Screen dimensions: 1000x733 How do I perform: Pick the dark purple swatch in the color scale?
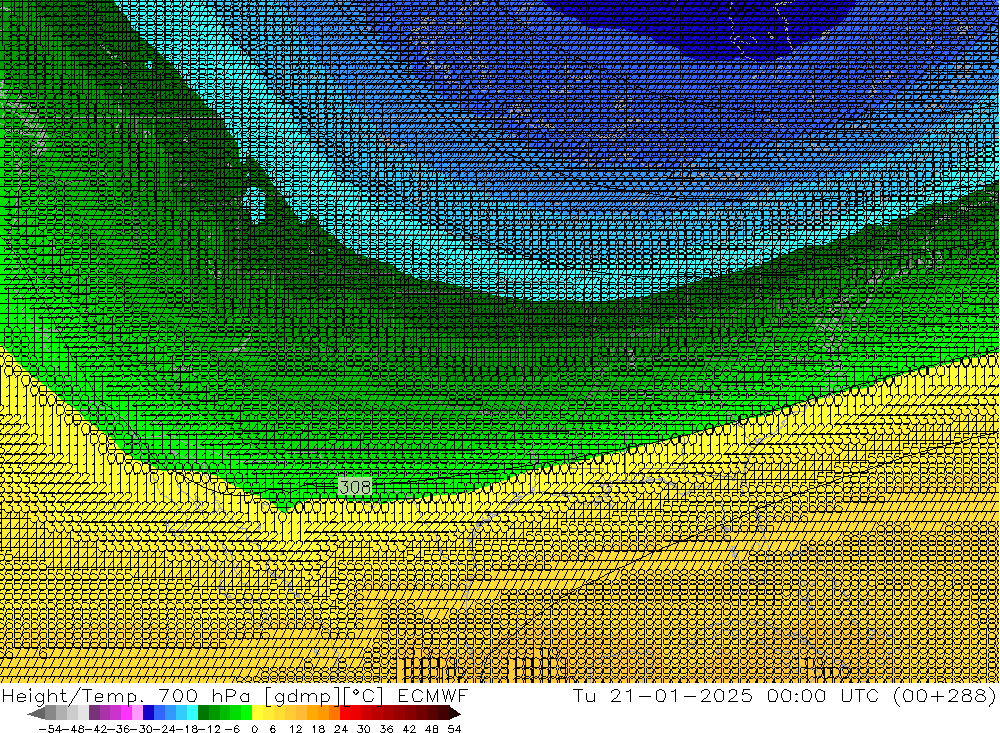click(93, 713)
